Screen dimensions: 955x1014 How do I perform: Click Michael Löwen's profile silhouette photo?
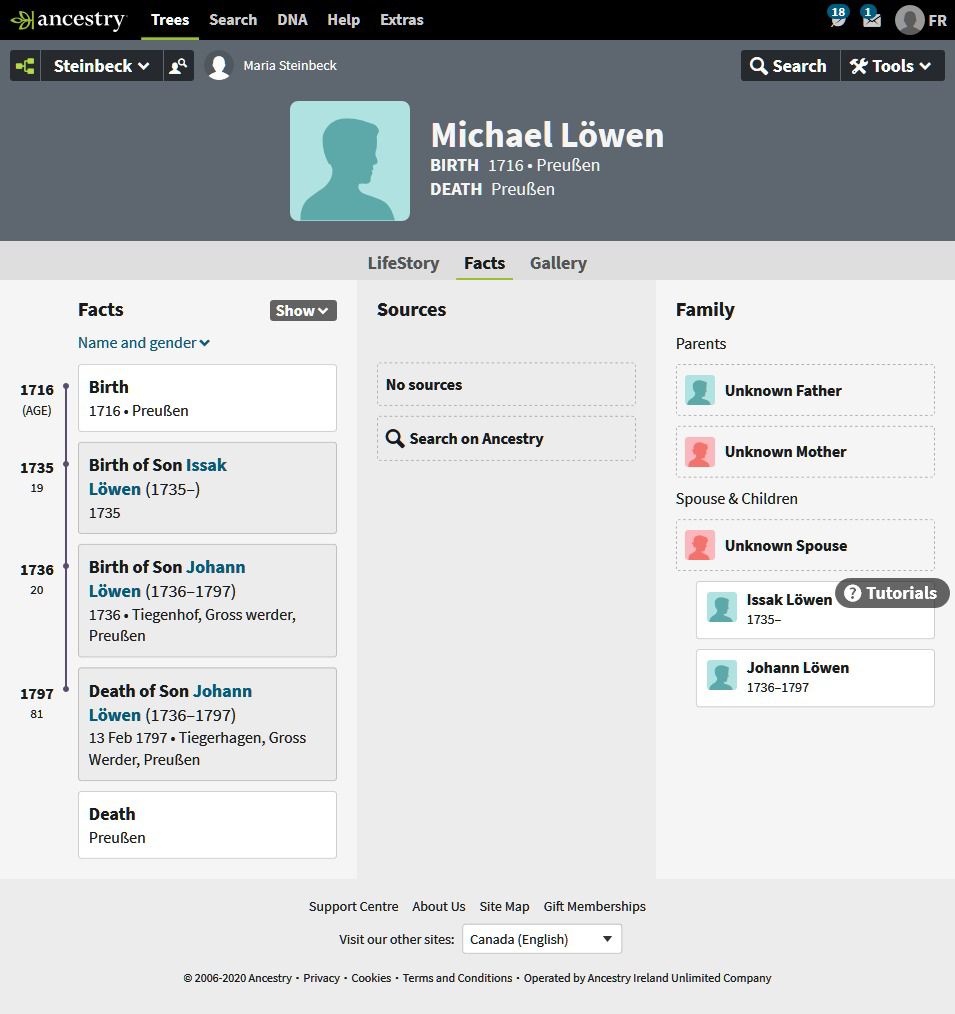(350, 161)
